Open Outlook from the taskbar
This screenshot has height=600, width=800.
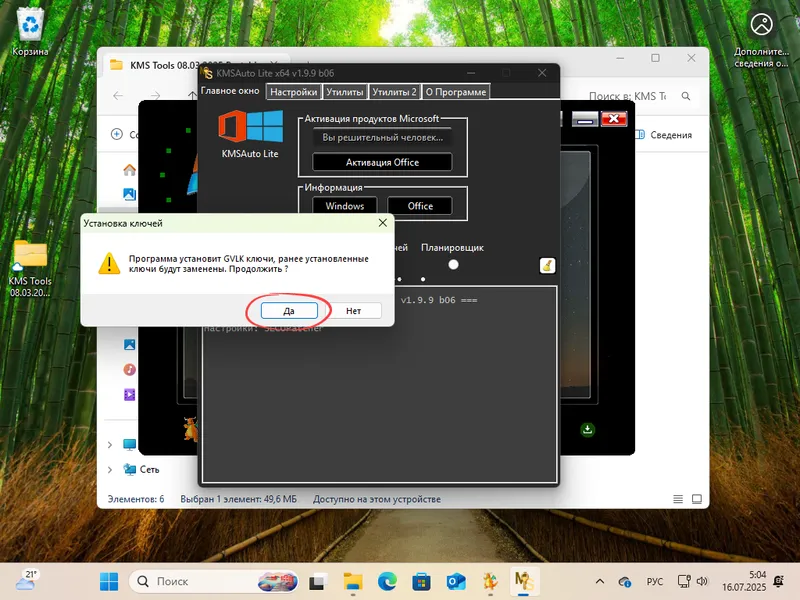[x=455, y=580]
